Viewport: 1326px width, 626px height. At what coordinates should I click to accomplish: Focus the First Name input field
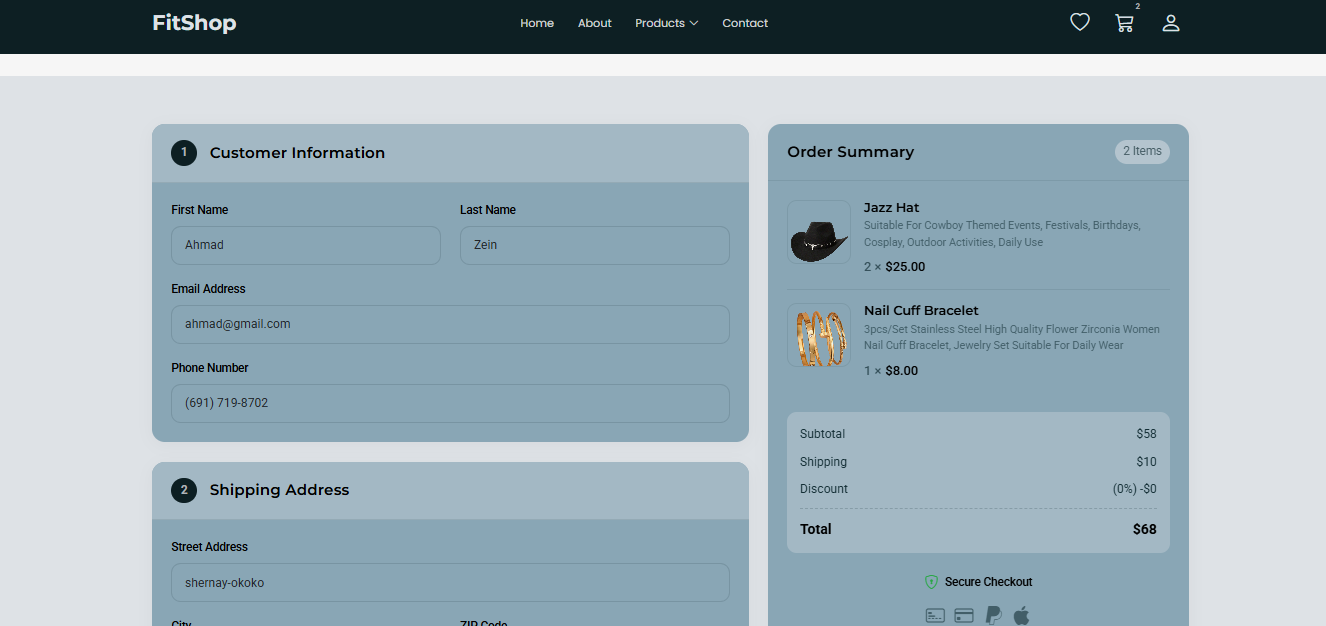coord(306,245)
